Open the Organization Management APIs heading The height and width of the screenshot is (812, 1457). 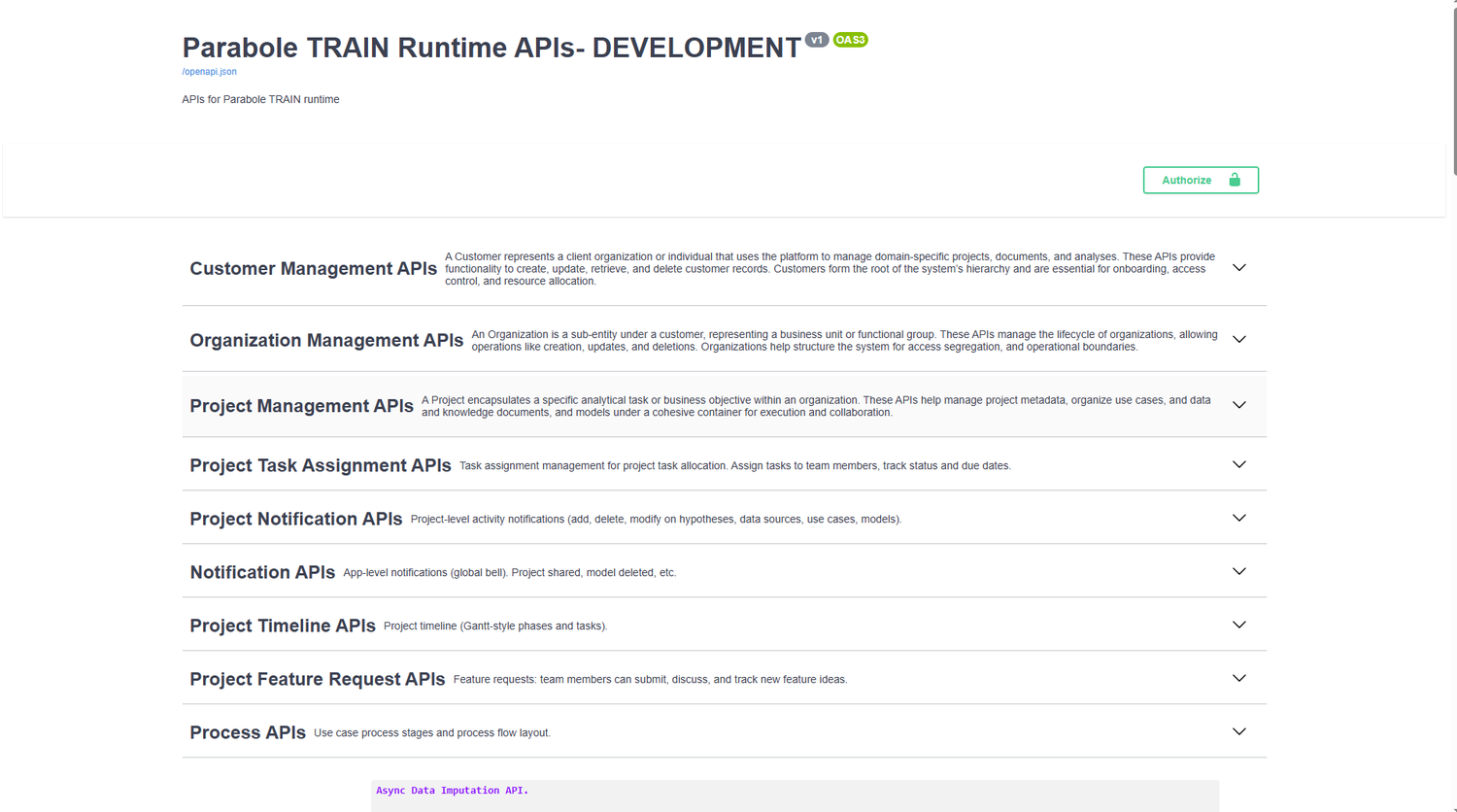[326, 341]
